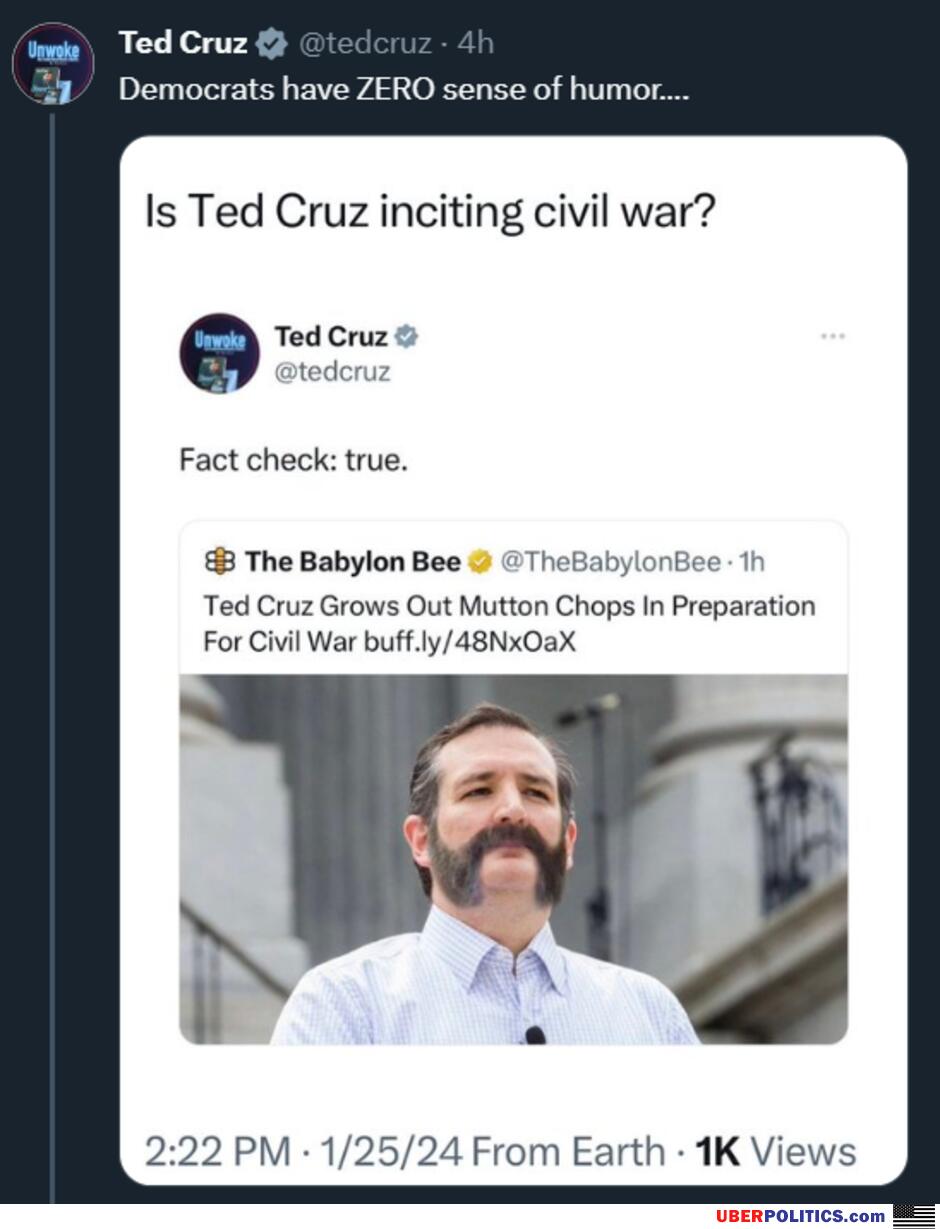Click the American flag icon
940x1229 pixels.
click(913, 1215)
